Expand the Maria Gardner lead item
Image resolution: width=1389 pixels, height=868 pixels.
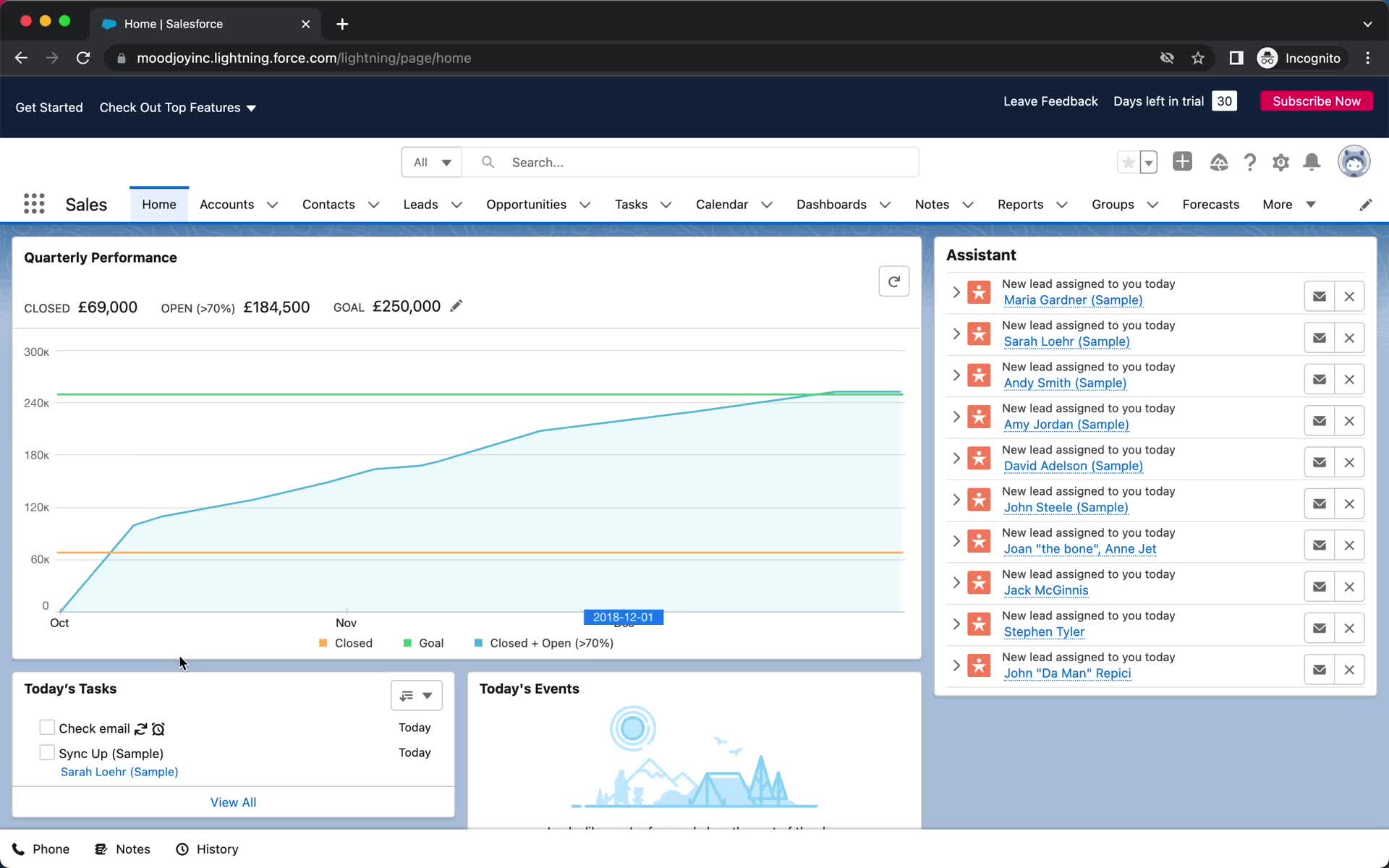tap(956, 292)
